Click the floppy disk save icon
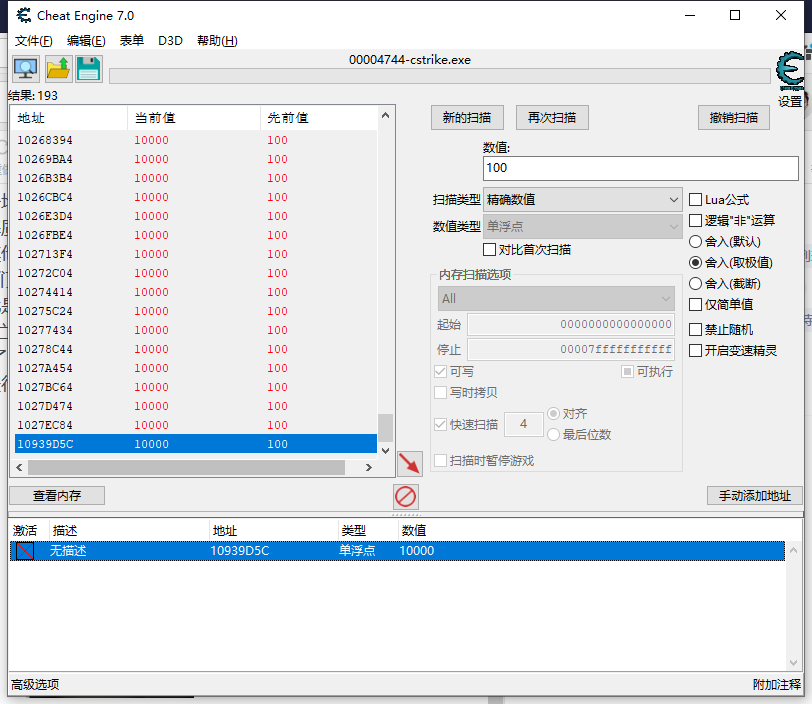The width and height of the screenshot is (812, 704). click(89, 69)
